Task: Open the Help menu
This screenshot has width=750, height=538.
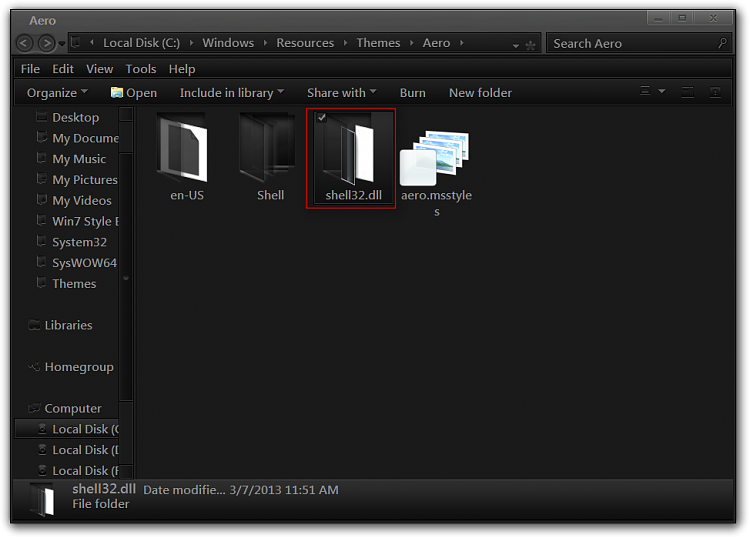Action: click(182, 69)
